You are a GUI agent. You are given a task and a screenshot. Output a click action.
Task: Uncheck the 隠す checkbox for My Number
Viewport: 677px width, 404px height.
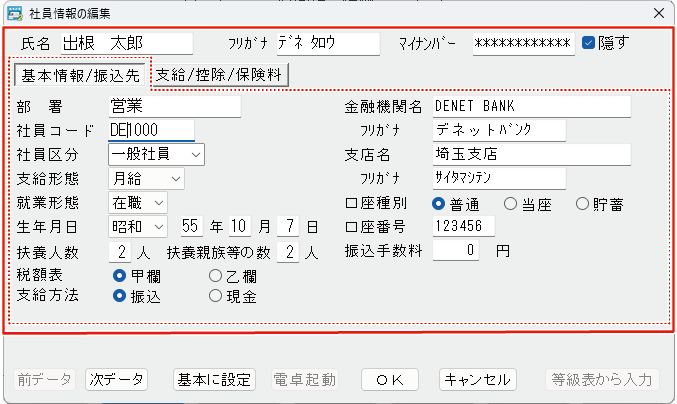tap(589, 43)
